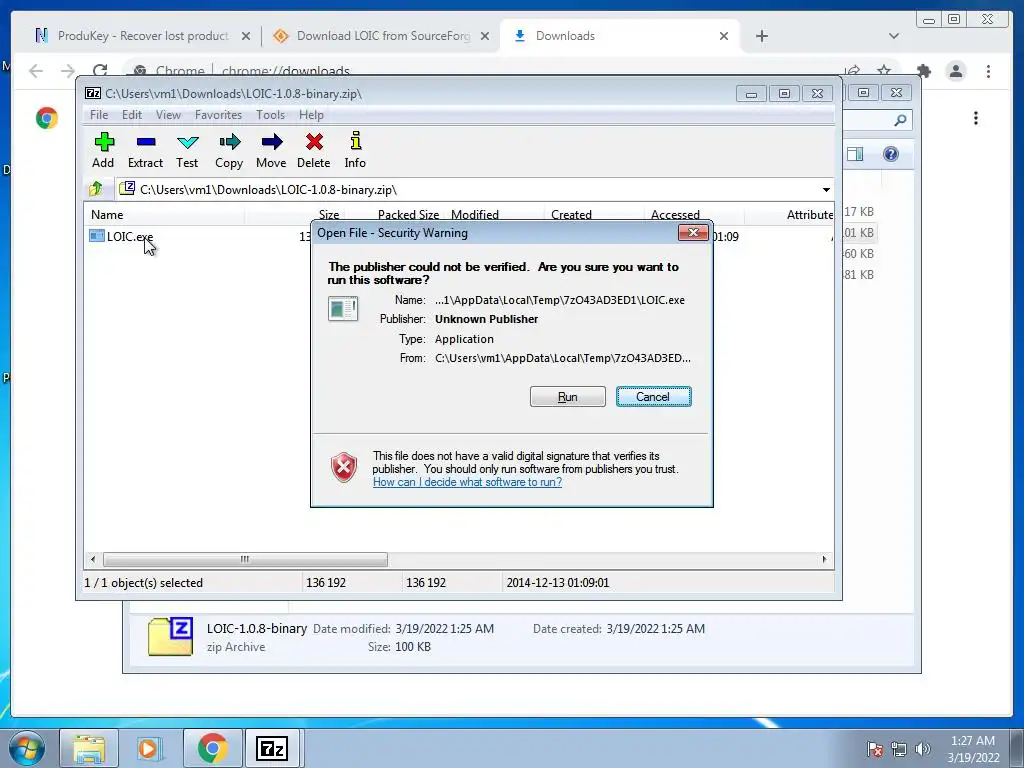Open the Windows Start menu
This screenshot has width=1024, height=768.
click(27, 749)
